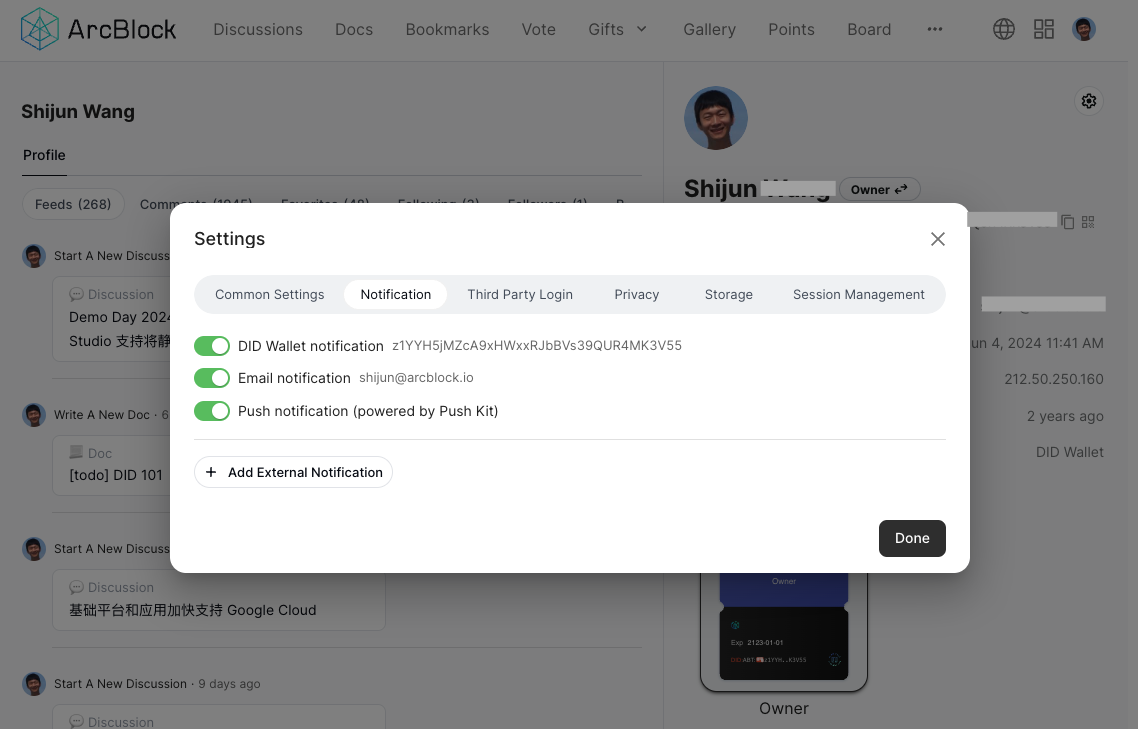Screen dimensions: 1138x729
Task: Click the large profile photo
Action: (715, 118)
